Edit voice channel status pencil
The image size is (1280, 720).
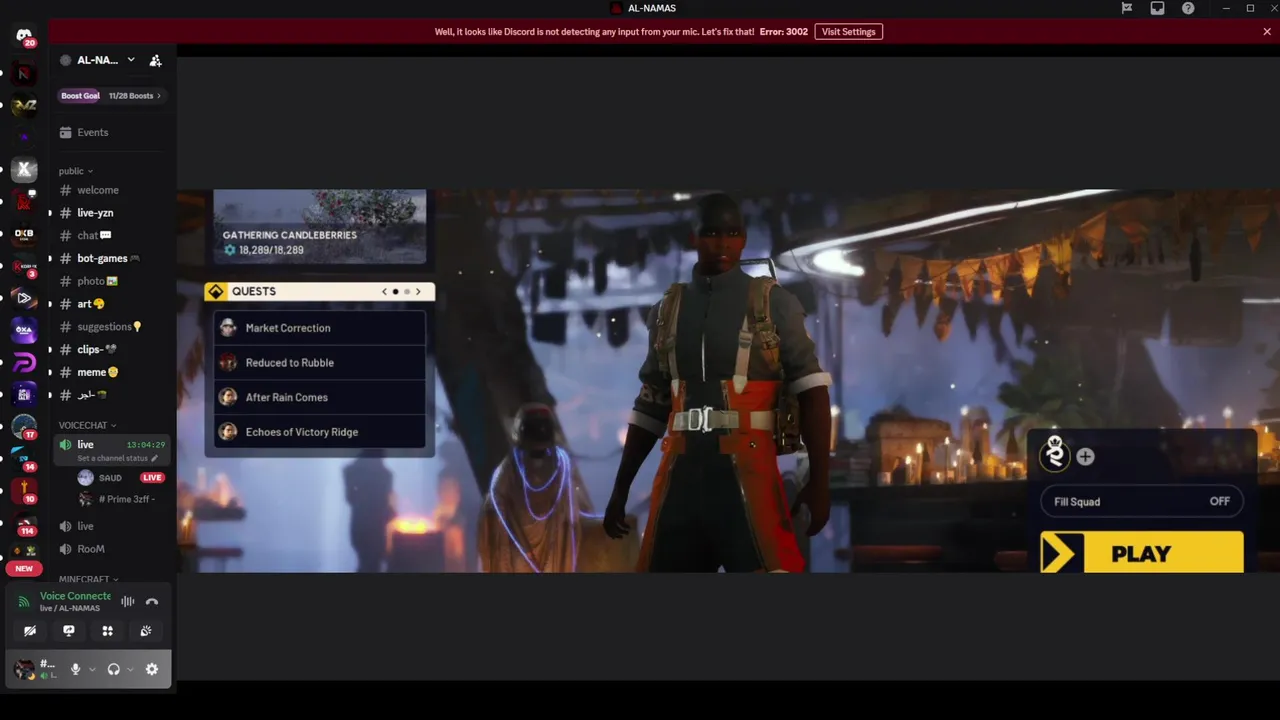click(155, 458)
